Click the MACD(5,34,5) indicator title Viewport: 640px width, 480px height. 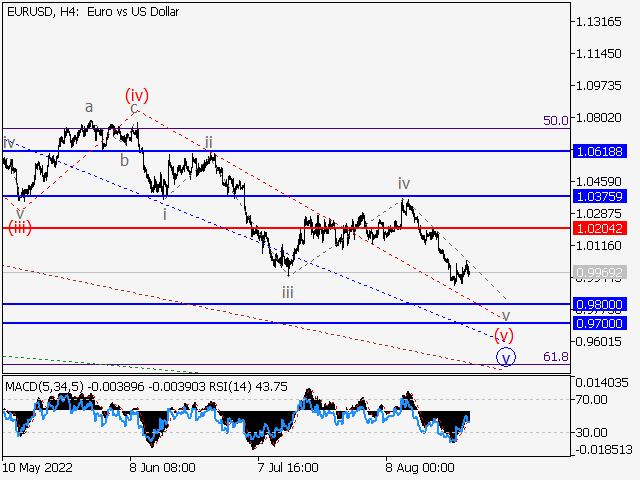(x=44, y=387)
